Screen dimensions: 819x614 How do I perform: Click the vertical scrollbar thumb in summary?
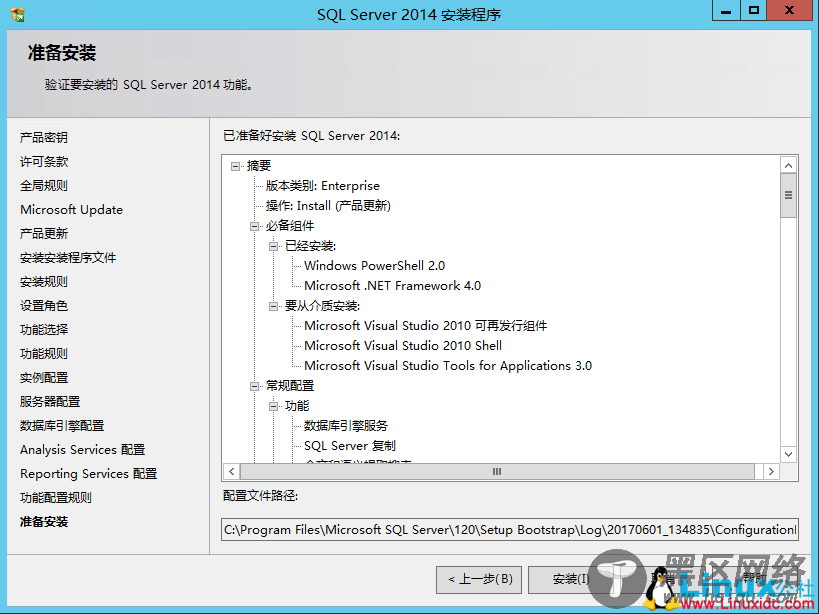[x=789, y=195]
